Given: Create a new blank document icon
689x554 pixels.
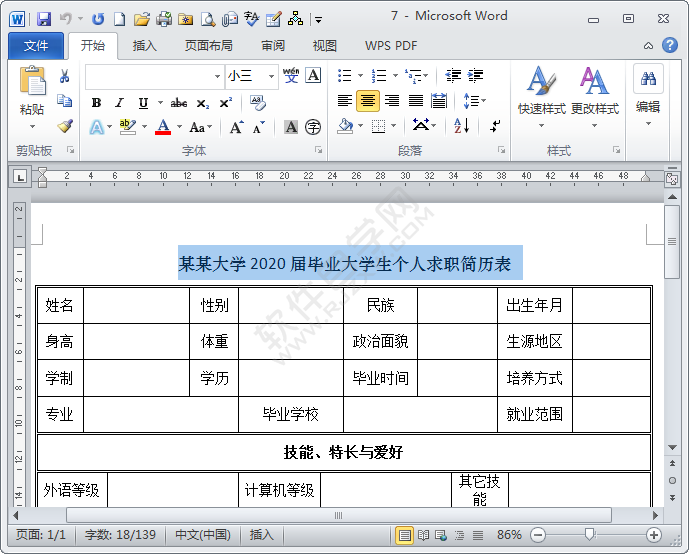Looking at the screenshot, I should [120, 19].
